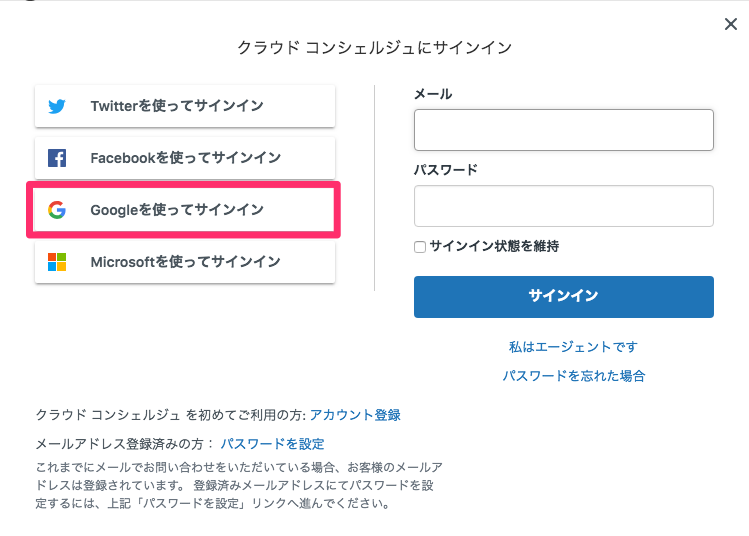749x536 pixels.
Task: Open the アカウント登録 link
Action: point(355,415)
